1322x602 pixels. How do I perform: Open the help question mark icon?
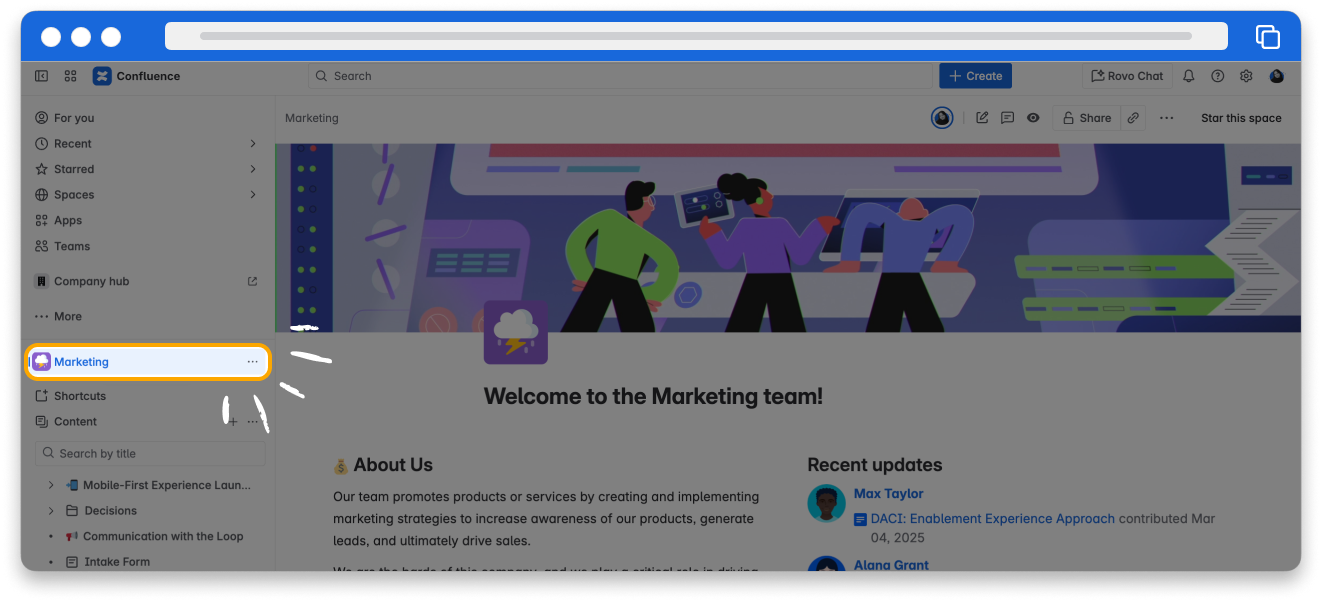pyautogui.click(x=1217, y=76)
